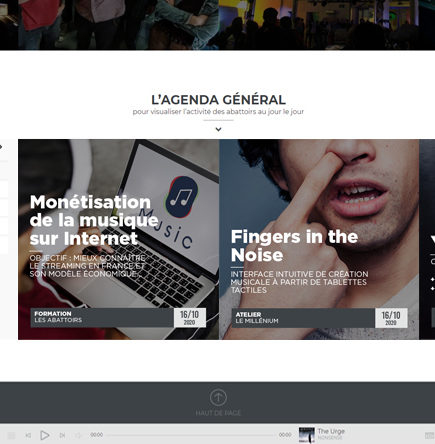Click the up-arrow circle icon for Haut de page

click(x=218, y=397)
